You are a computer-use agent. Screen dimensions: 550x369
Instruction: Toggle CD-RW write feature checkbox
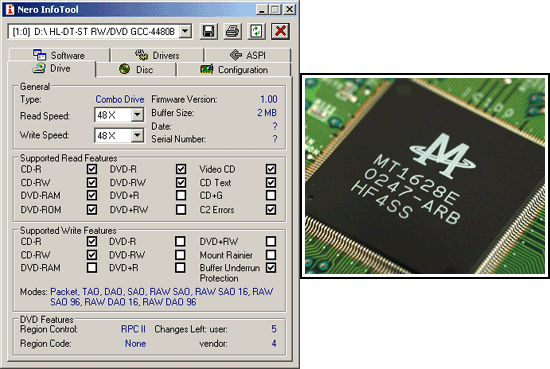pyautogui.click(x=92, y=255)
